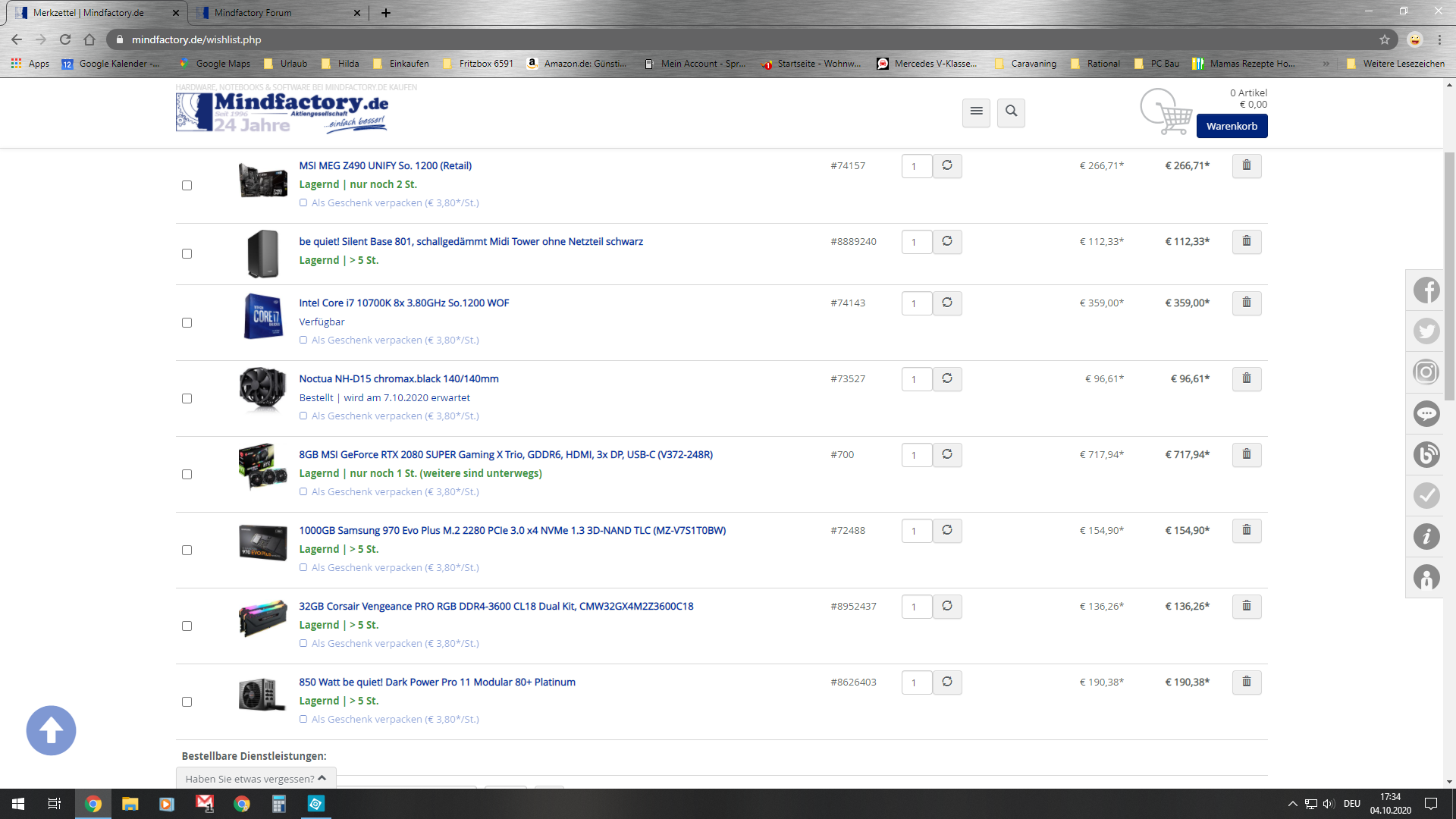Viewport: 1456px width, 819px height.
Task: Click the browser address bar
Action: (x=751, y=39)
